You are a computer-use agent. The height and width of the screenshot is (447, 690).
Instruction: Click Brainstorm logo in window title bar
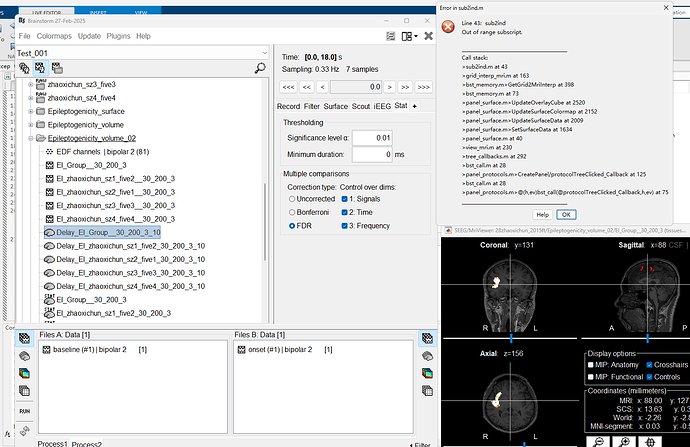[22, 21]
